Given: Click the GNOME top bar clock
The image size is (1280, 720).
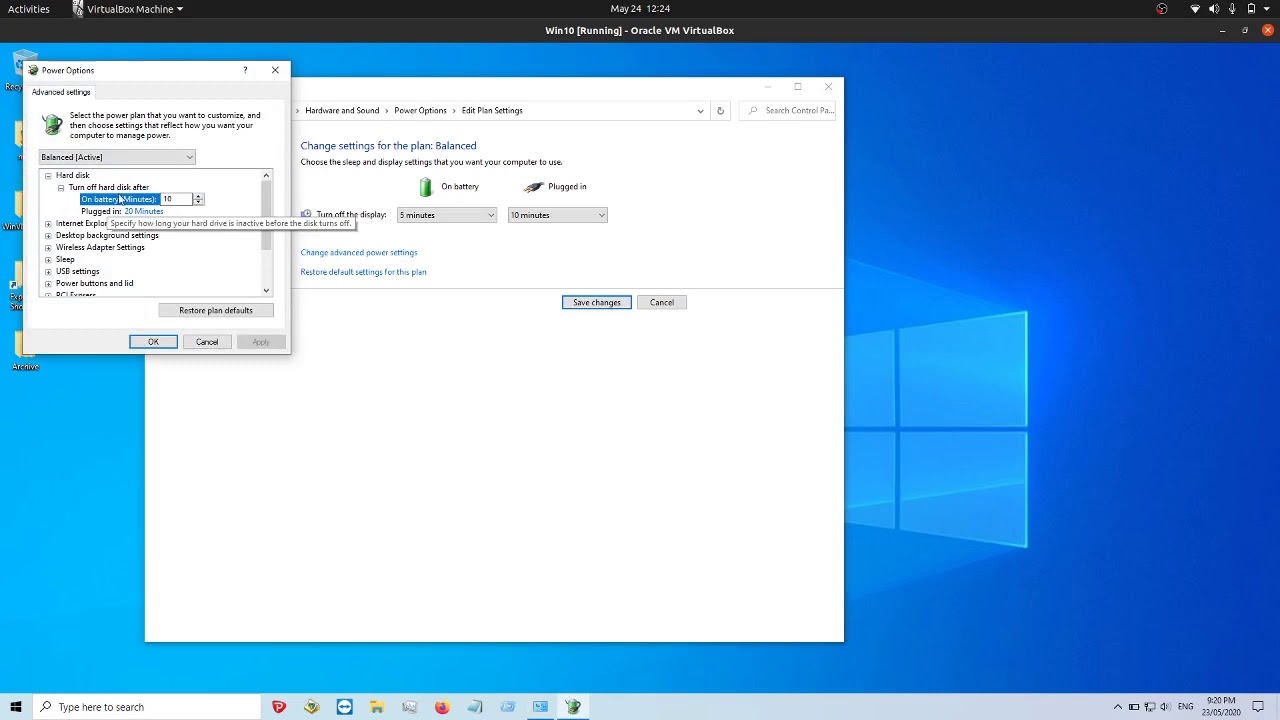Looking at the screenshot, I should click(640, 9).
